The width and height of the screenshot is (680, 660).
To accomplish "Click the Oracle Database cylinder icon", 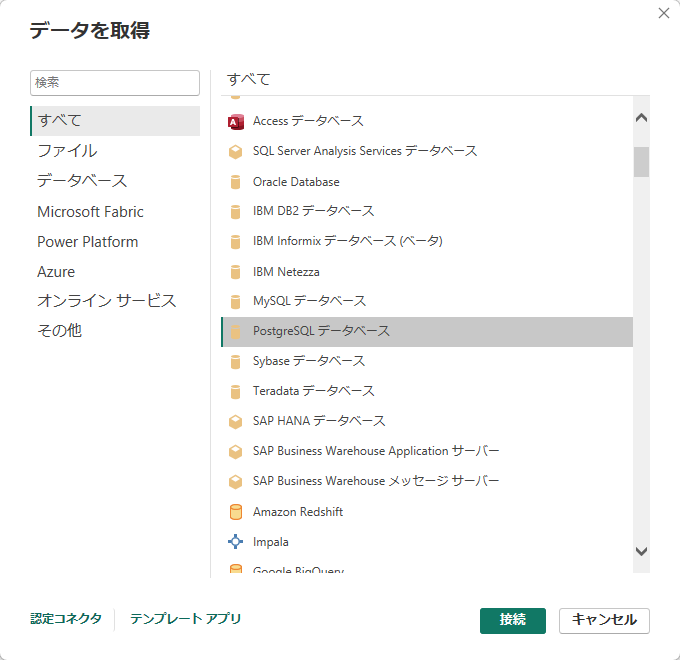I will [235, 182].
